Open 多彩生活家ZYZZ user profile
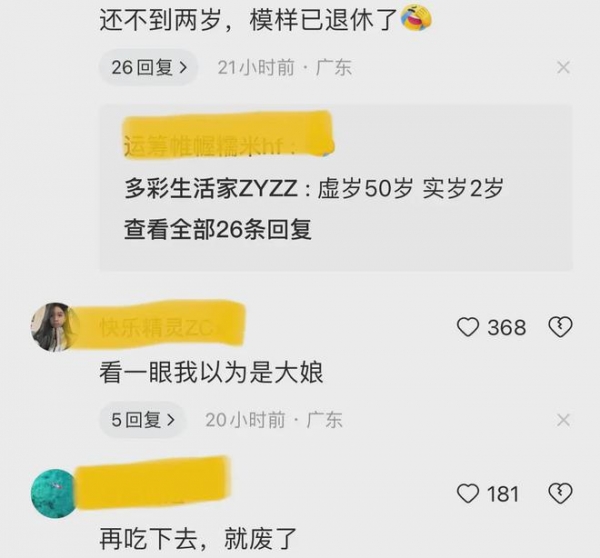This screenshot has width=600, height=558. (211, 189)
